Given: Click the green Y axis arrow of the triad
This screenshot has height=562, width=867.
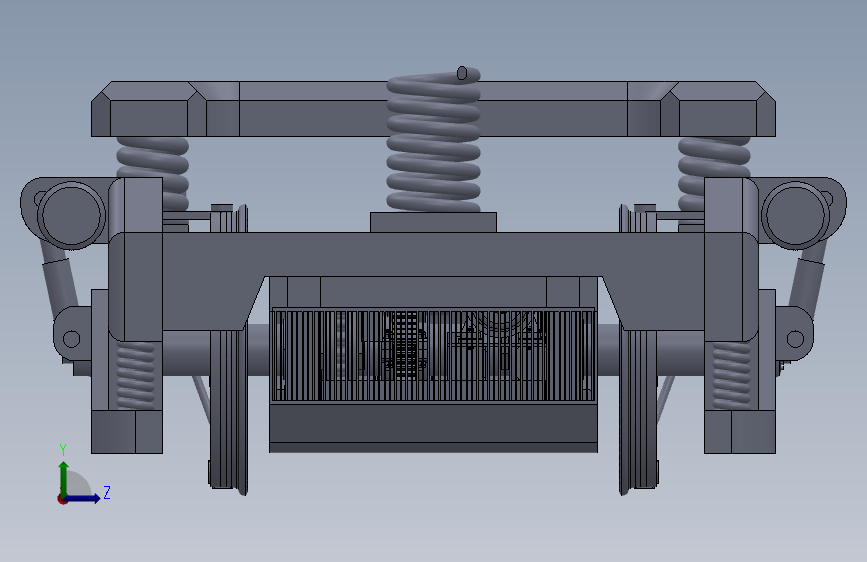Looking at the screenshot, I should point(64,477).
